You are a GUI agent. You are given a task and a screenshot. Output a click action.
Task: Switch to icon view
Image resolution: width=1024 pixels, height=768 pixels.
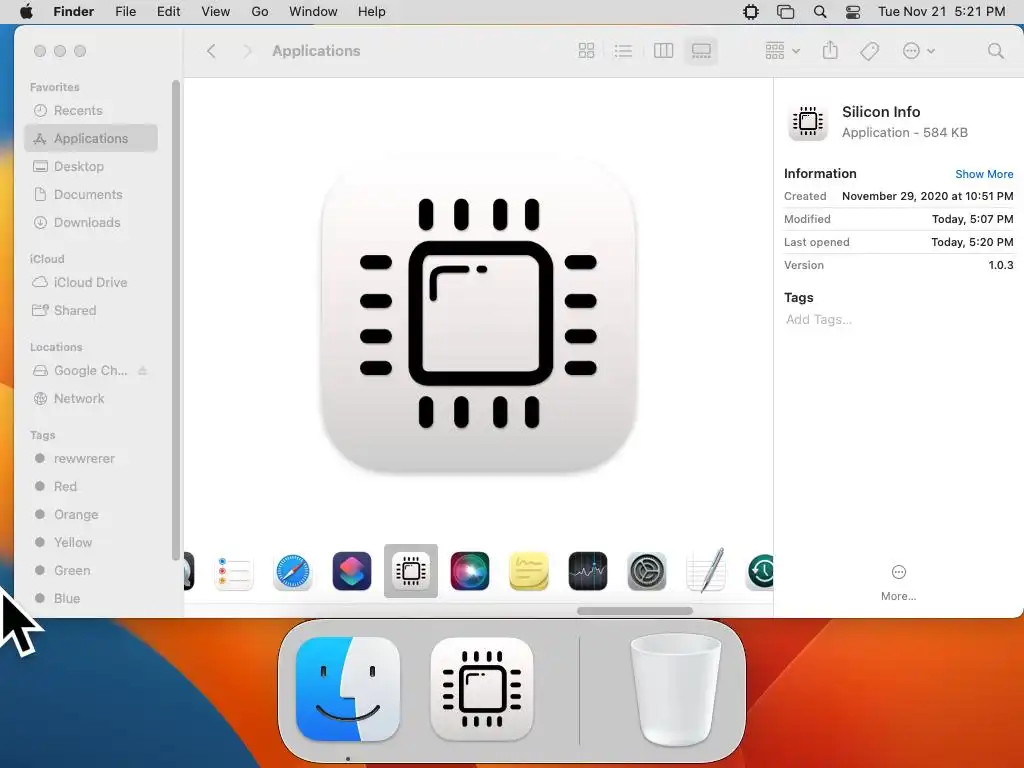click(586, 51)
